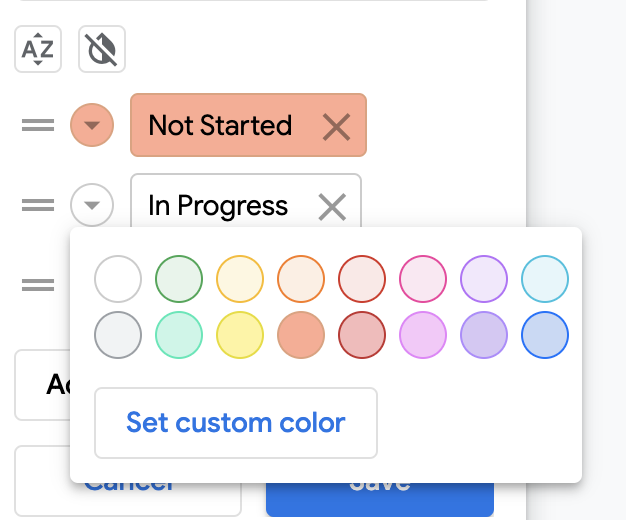Pick the light cyan swatch
The height and width of the screenshot is (520, 626).
(x=545, y=278)
